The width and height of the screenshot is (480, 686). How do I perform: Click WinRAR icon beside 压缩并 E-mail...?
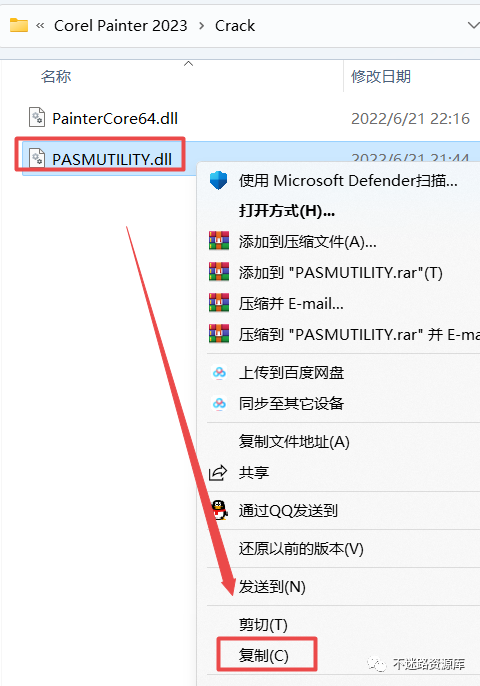tap(219, 303)
